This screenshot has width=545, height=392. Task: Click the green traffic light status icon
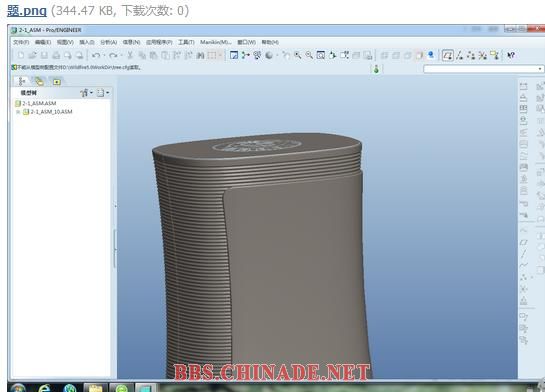(376, 69)
